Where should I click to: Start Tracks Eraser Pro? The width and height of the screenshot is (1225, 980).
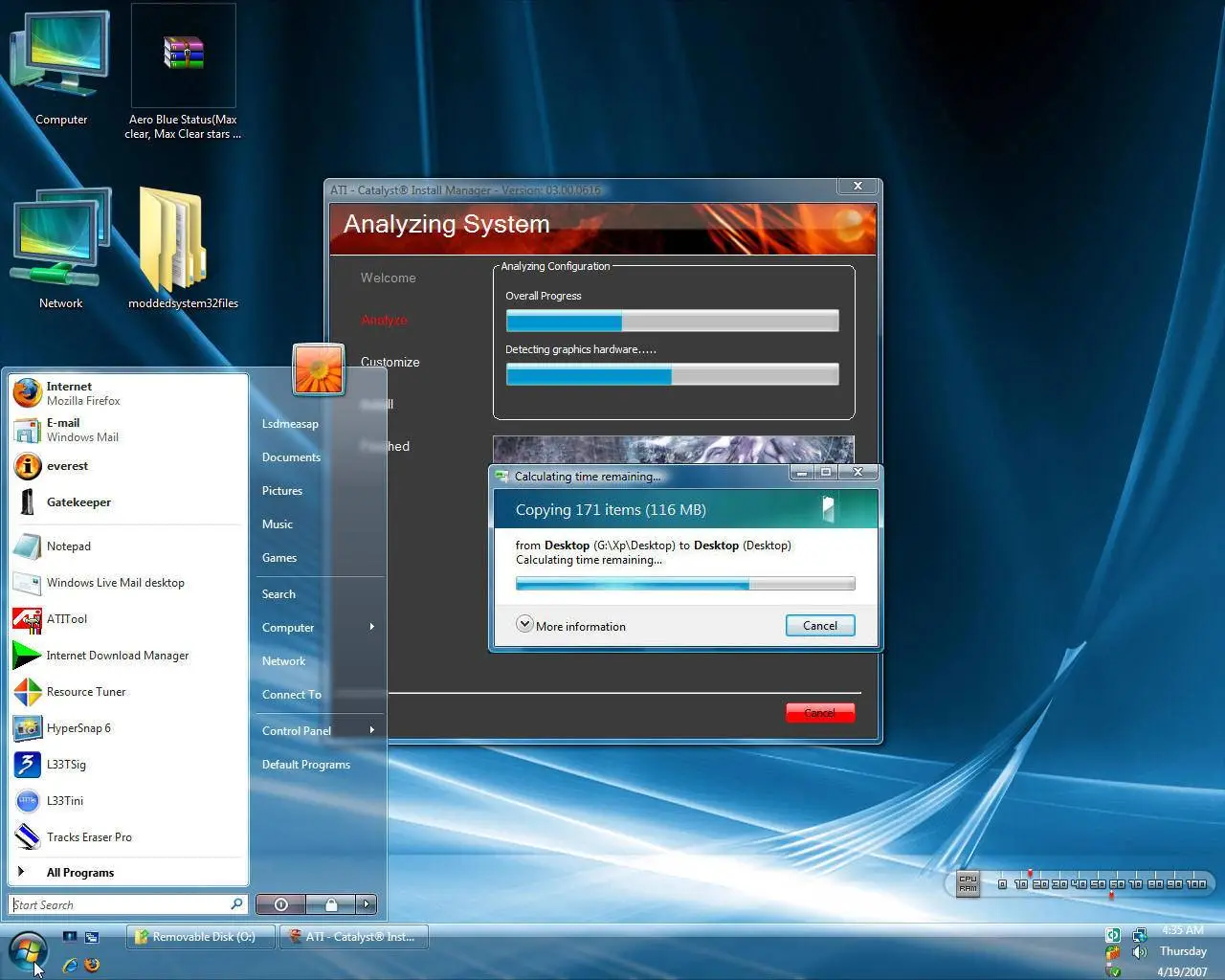[x=128, y=837]
